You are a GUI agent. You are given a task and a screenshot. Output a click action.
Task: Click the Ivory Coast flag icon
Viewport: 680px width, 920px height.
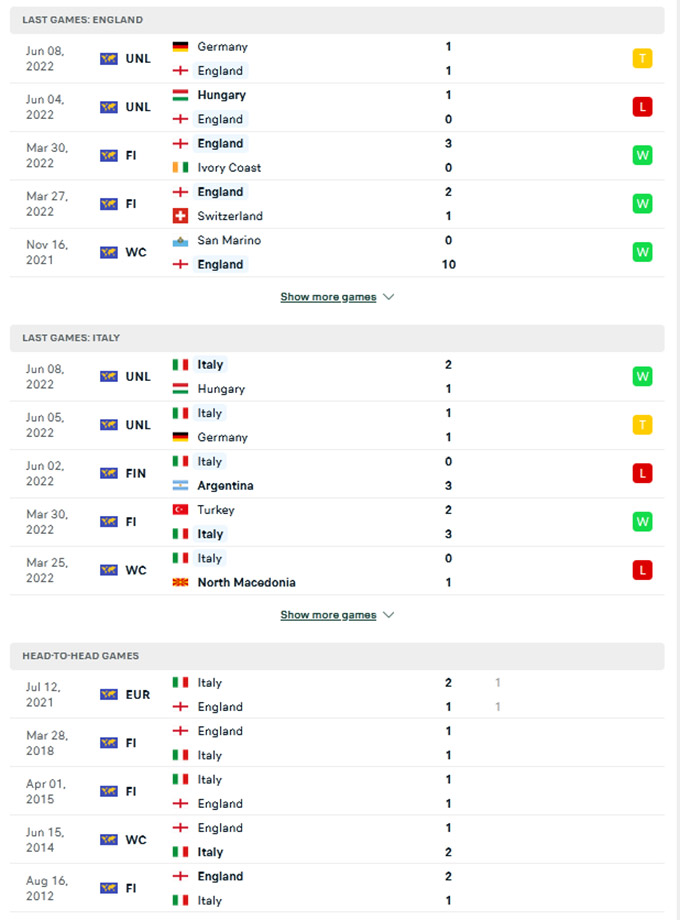181,168
